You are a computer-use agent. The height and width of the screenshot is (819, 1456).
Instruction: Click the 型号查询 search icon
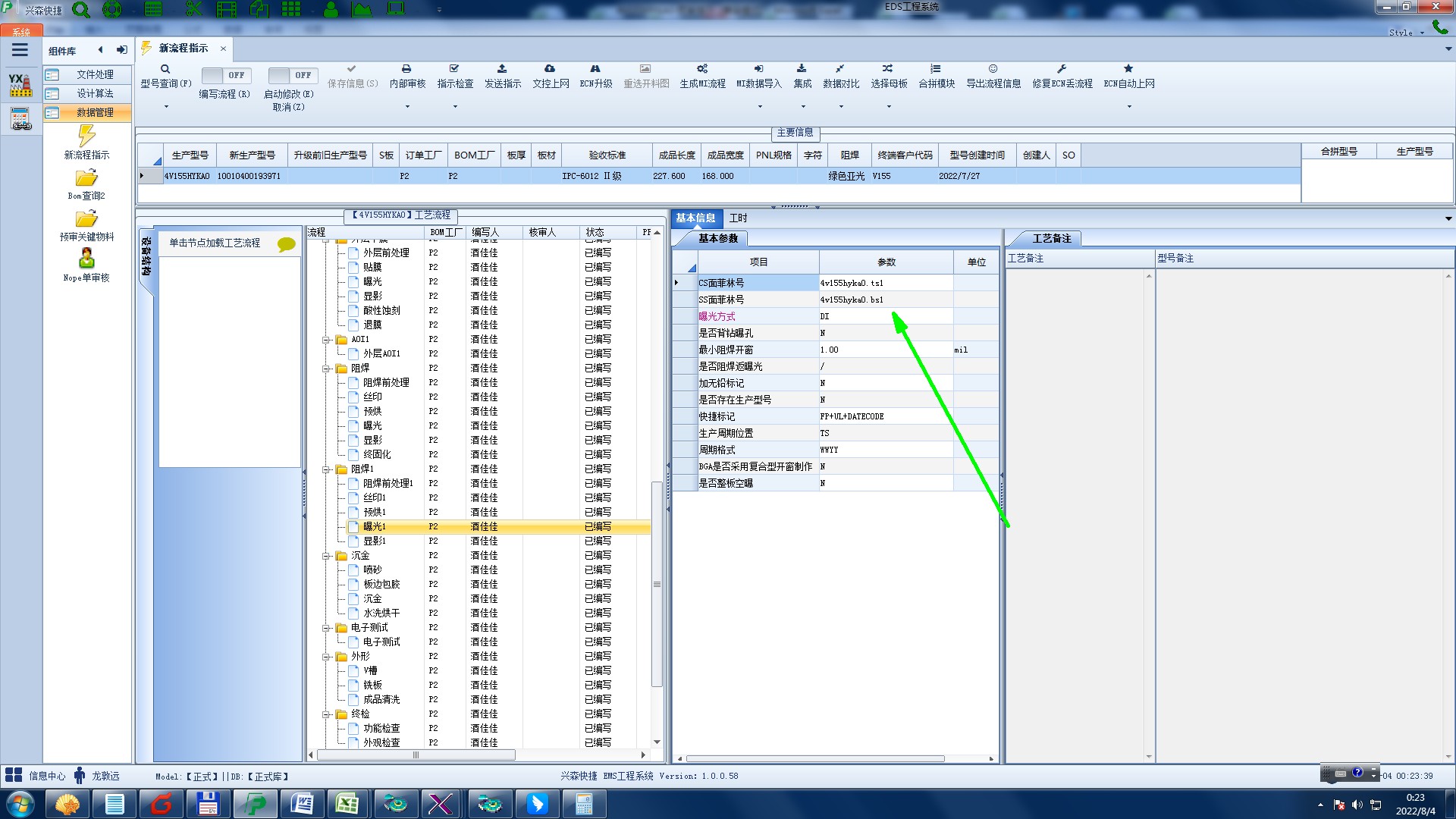point(165,69)
